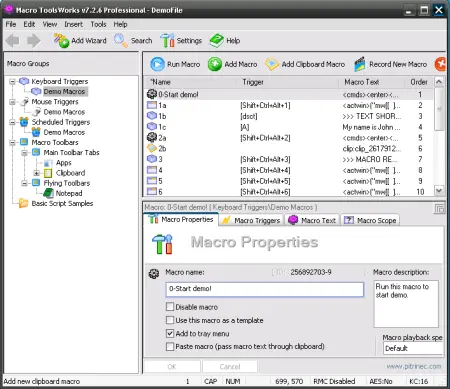450x389 pixels.
Task: Select the Keyboard Triggers group icon
Action: coord(24,81)
